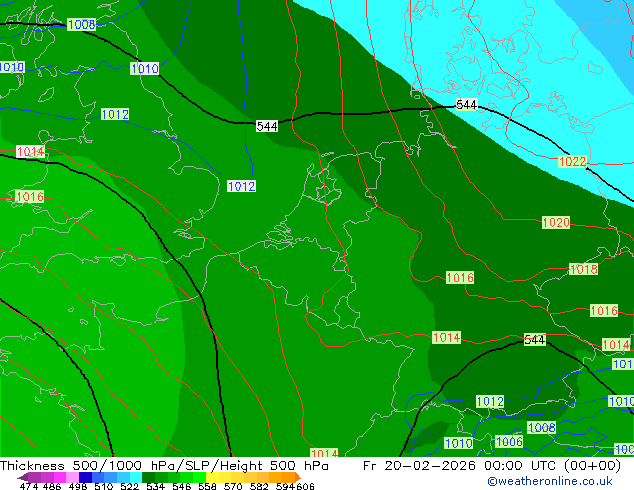Click the legend value 474

29,486
